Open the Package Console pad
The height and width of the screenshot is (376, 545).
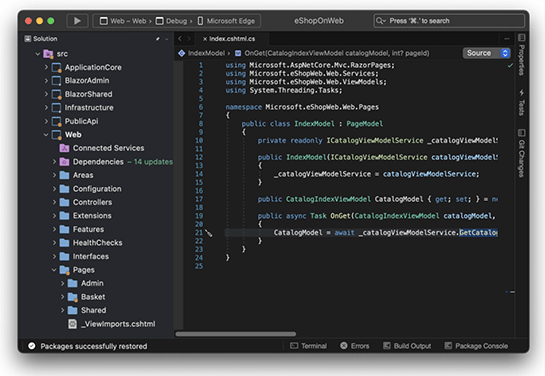(x=476, y=346)
